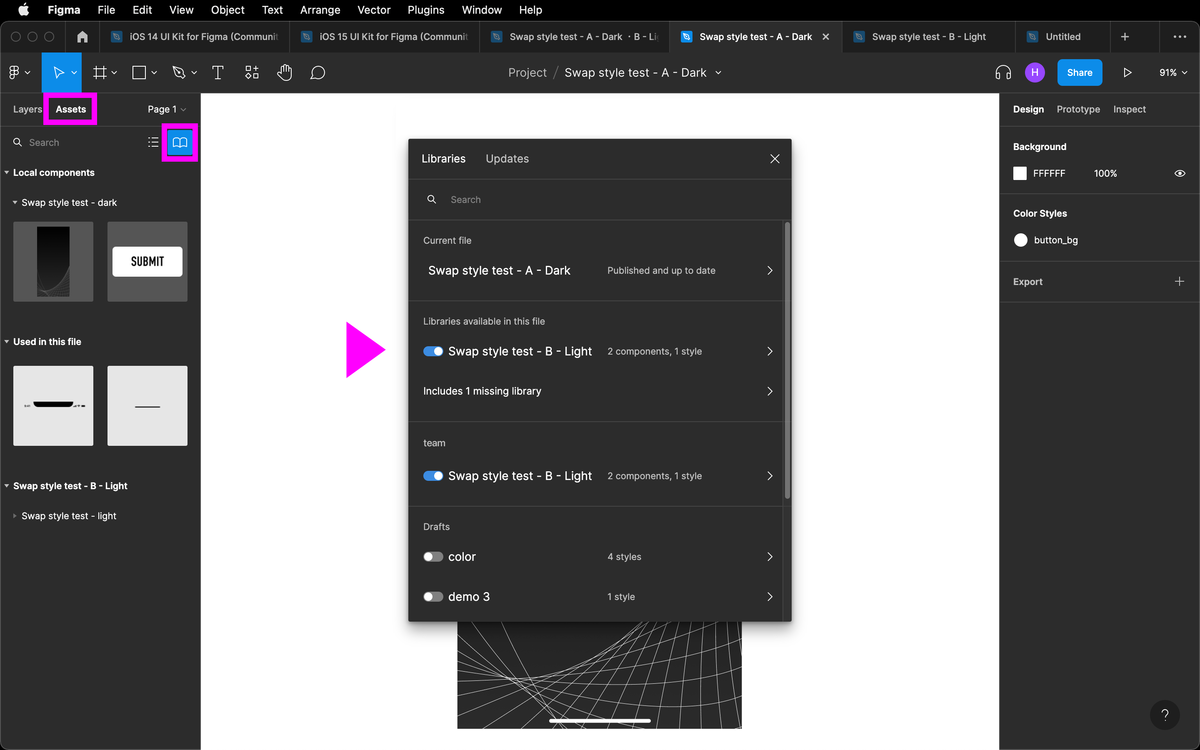
Task: Select the dark phone screen component thumbnail
Action: (x=53, y=262)
